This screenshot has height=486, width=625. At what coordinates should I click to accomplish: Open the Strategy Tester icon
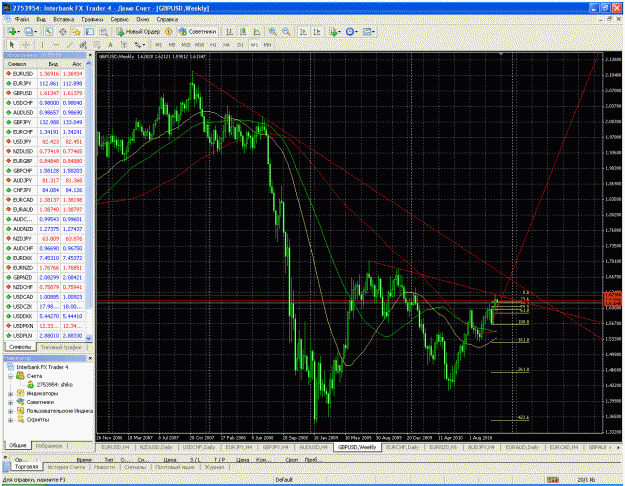104,31
